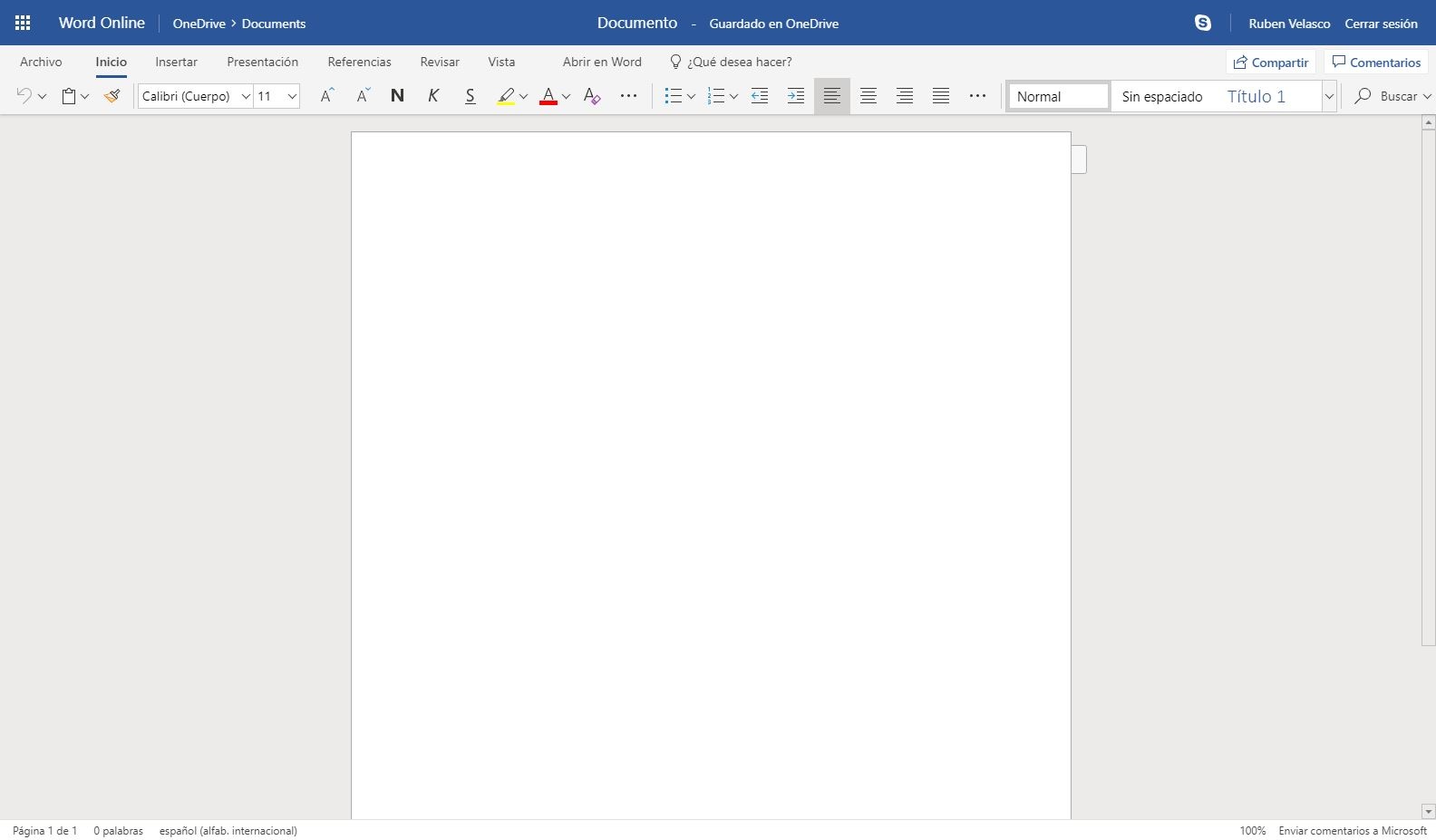
Task: Expand the Calibri (Cuerpo) font dropdown
Action: tap(245, 96)
